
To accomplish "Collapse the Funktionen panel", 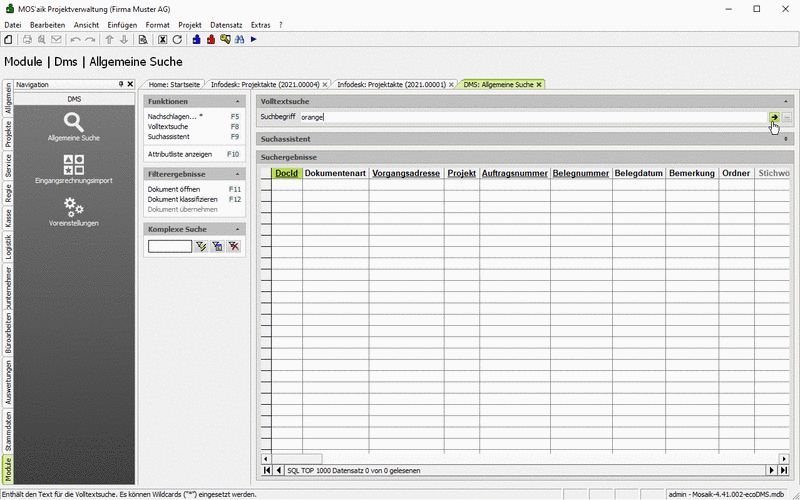I will 238,102.
